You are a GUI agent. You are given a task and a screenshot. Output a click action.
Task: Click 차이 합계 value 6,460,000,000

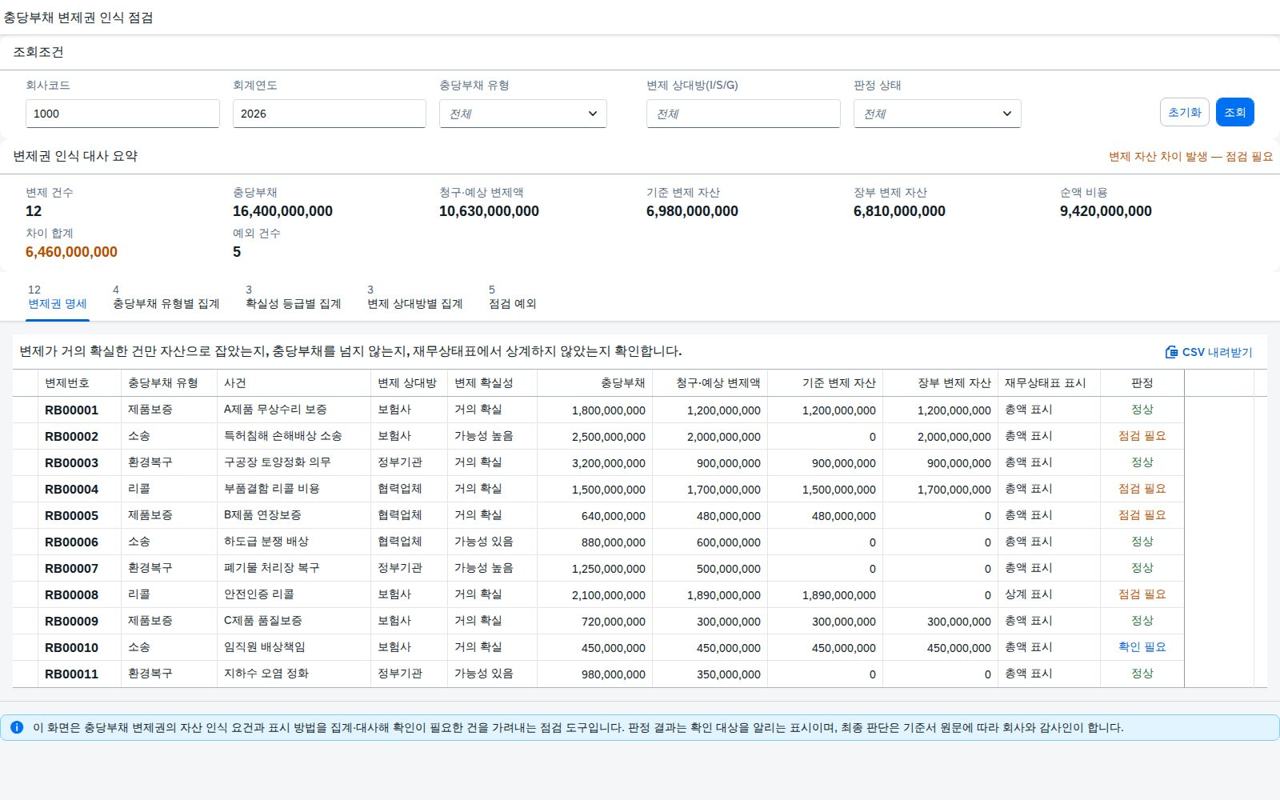pyautogui.click(x=71, y=252)
